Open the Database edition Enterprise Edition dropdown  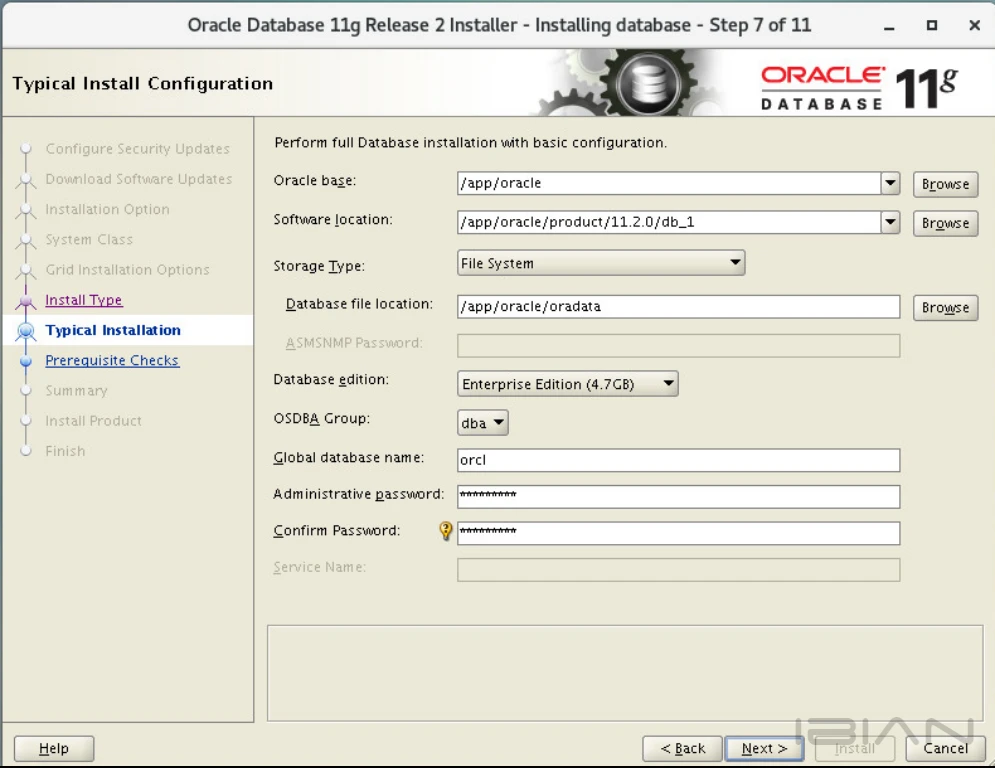[567, 384]
